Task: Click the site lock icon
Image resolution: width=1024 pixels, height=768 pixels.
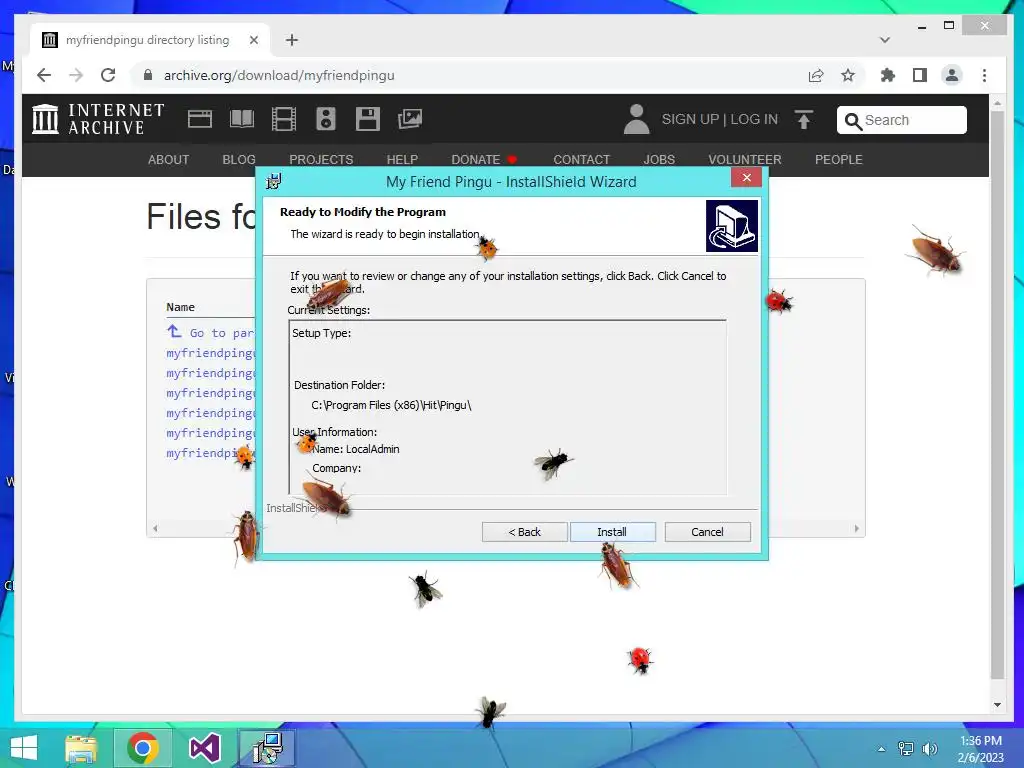Action: 148,75
